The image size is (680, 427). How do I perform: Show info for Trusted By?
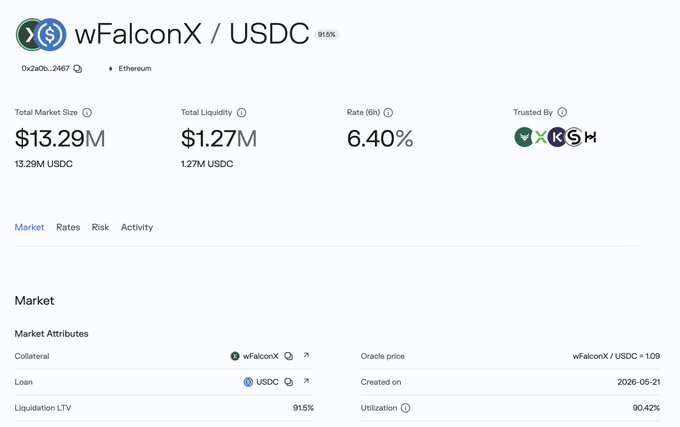click(x=562, y=112)
